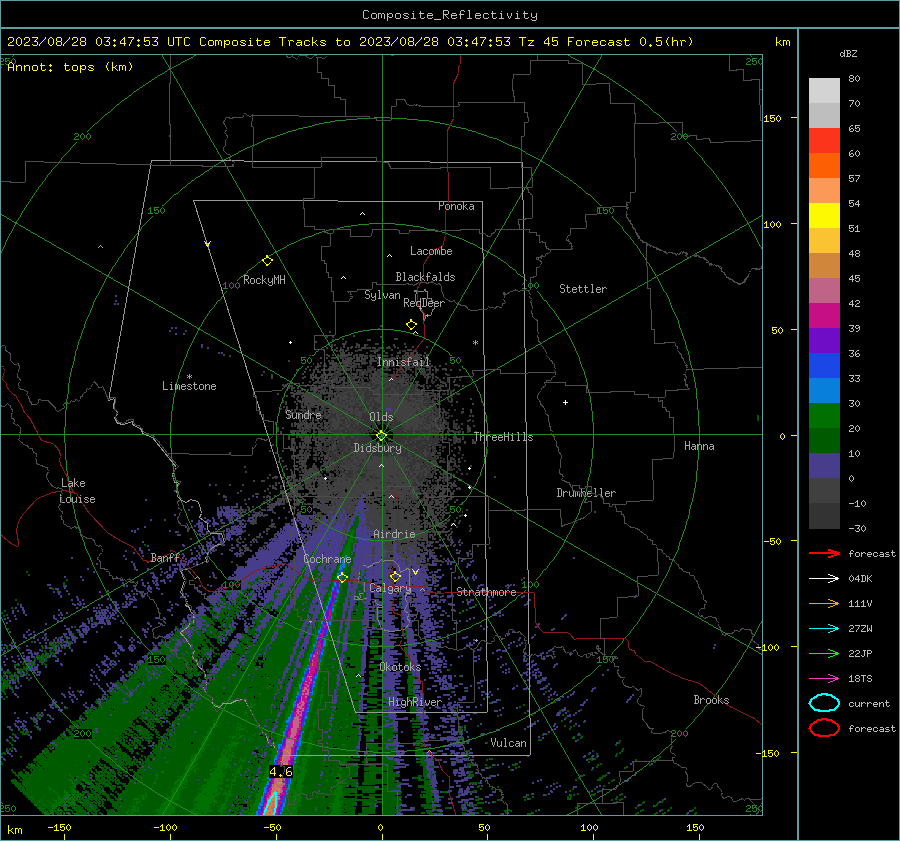Click the ThreeHills town label
The image size is (900, 841).
503,437
